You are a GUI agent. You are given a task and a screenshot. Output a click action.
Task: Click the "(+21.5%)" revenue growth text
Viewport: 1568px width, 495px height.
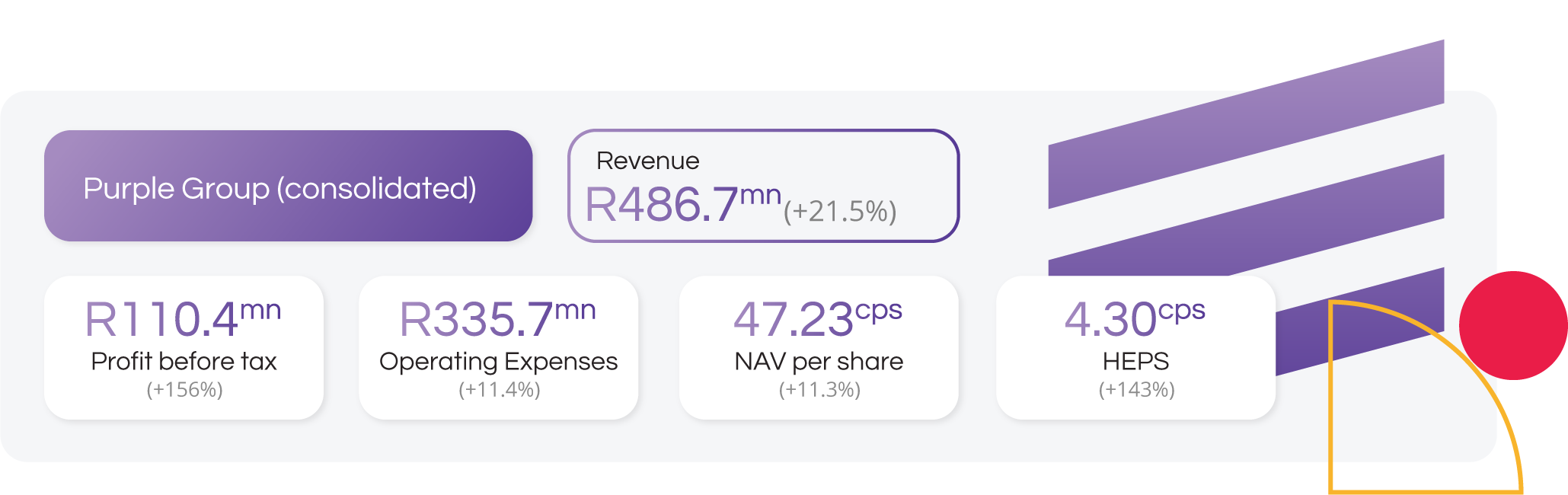[840, 211]
